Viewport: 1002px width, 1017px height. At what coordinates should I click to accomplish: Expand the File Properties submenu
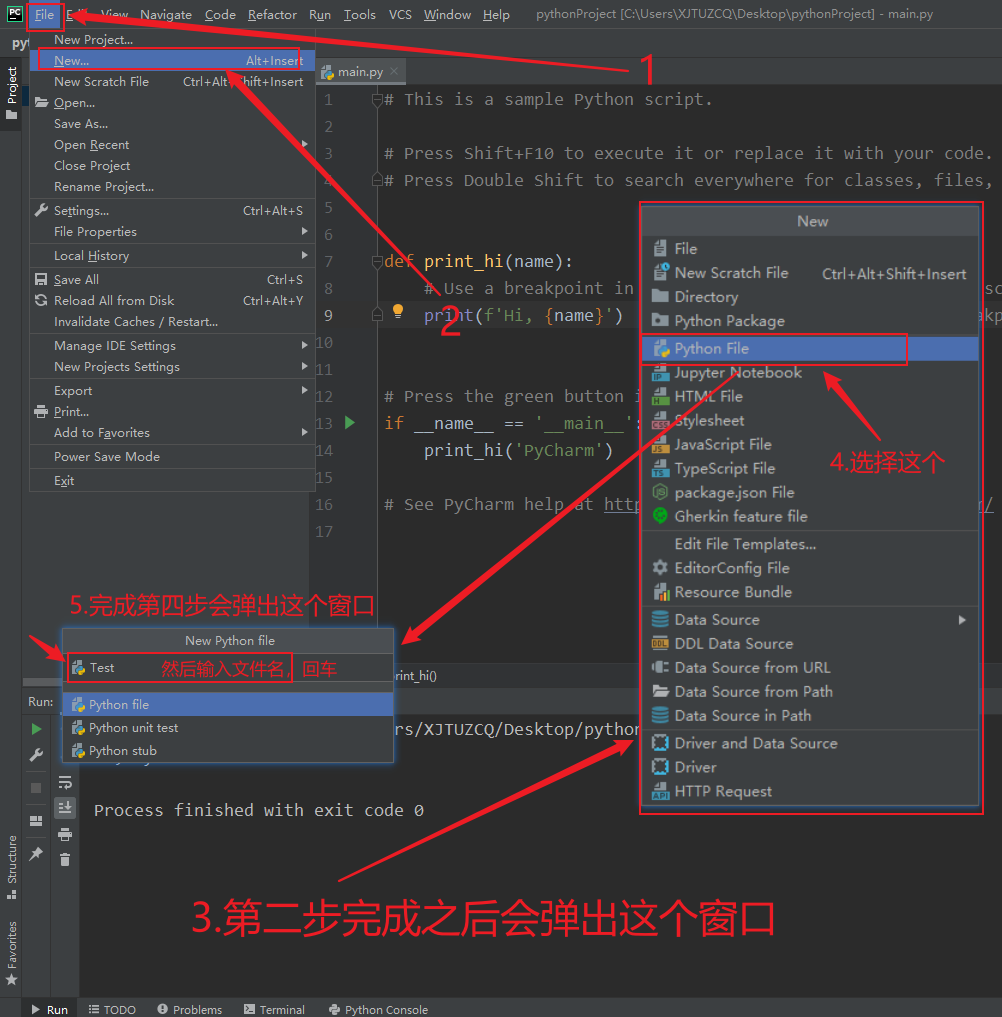pos(173,232)
